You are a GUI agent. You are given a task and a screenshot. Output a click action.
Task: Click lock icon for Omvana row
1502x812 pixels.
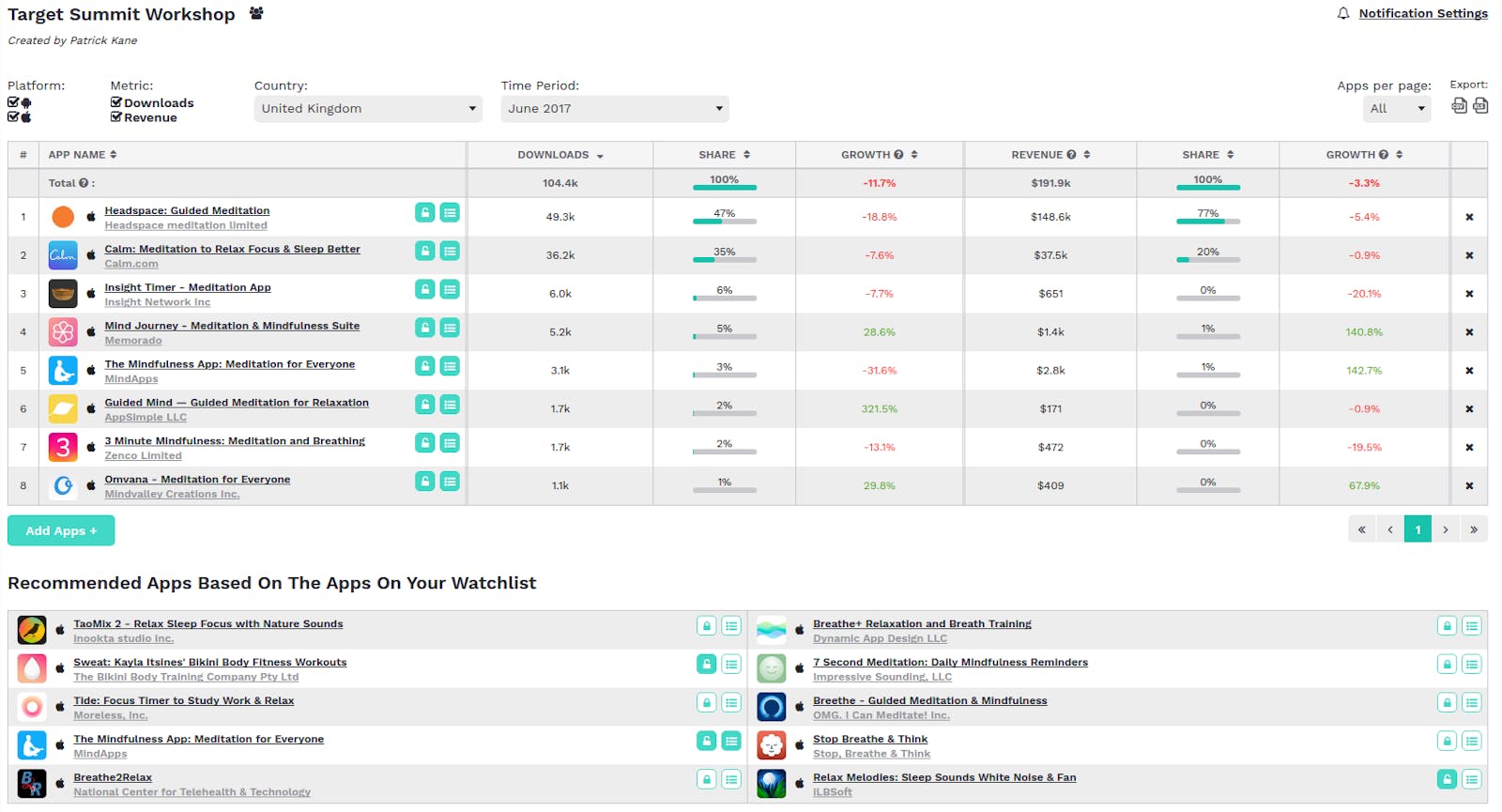pos(425,482)
